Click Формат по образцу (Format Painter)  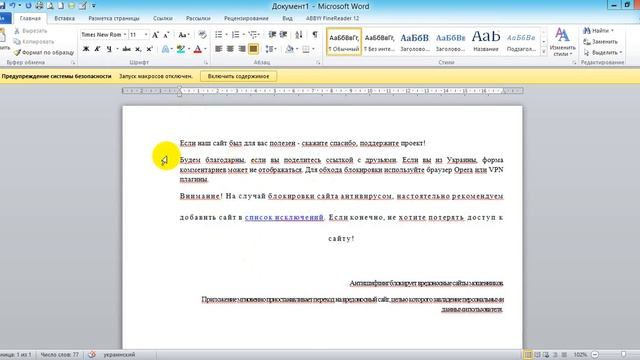click(44, 52)
